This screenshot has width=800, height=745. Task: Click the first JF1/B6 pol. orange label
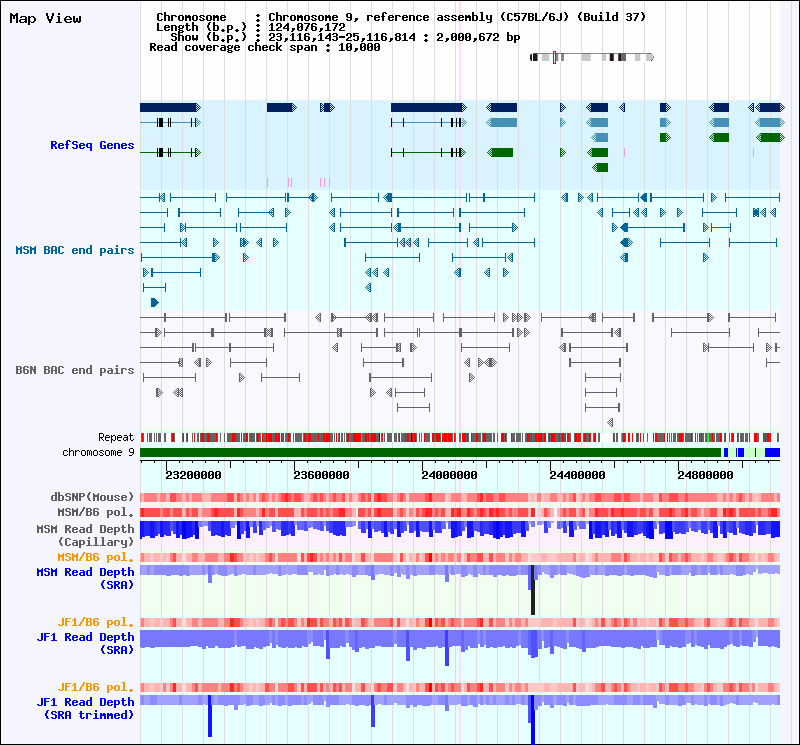click(x=95, y=622)
